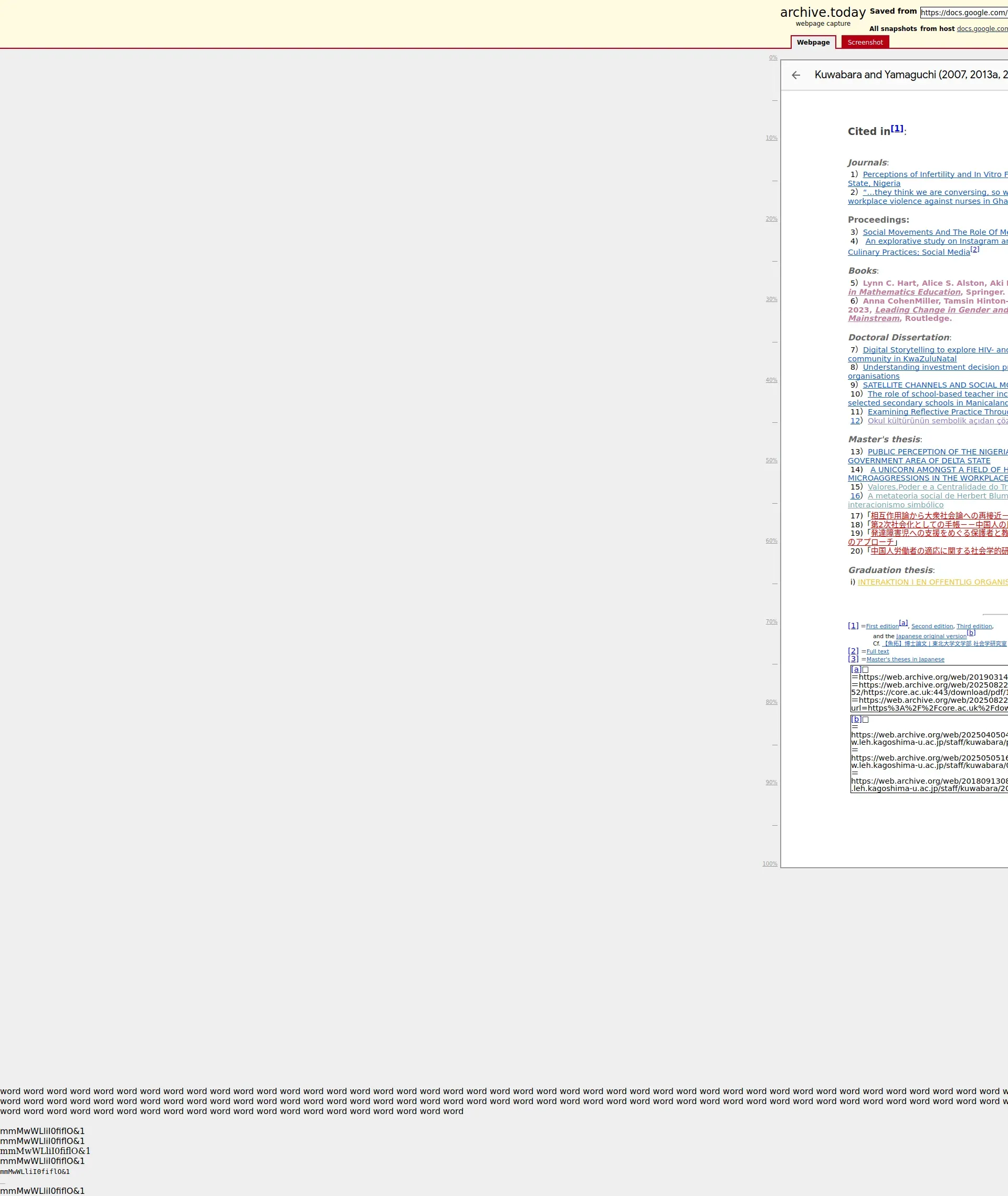Open the Japanese original version link
This screenshot has width=1008, height=1196.
pyautogui.click(x=931, y=636)
